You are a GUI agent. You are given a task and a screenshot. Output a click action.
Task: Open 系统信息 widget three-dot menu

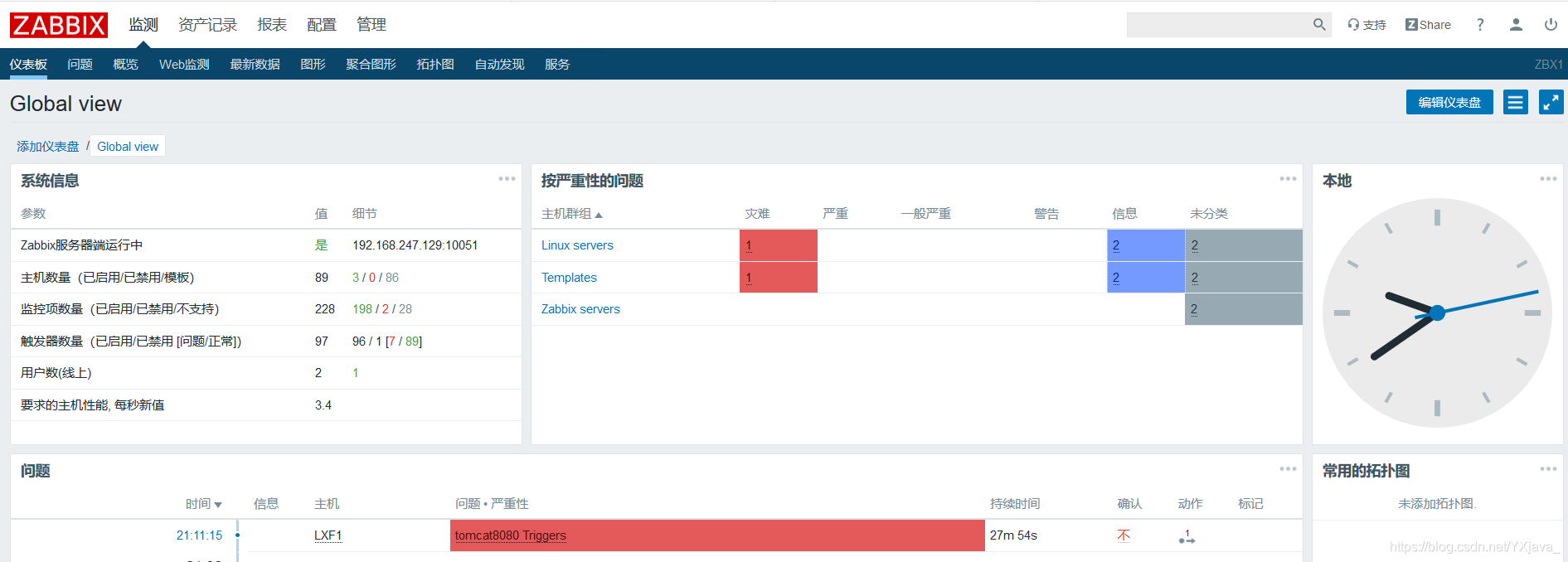(x=507, y=179)
